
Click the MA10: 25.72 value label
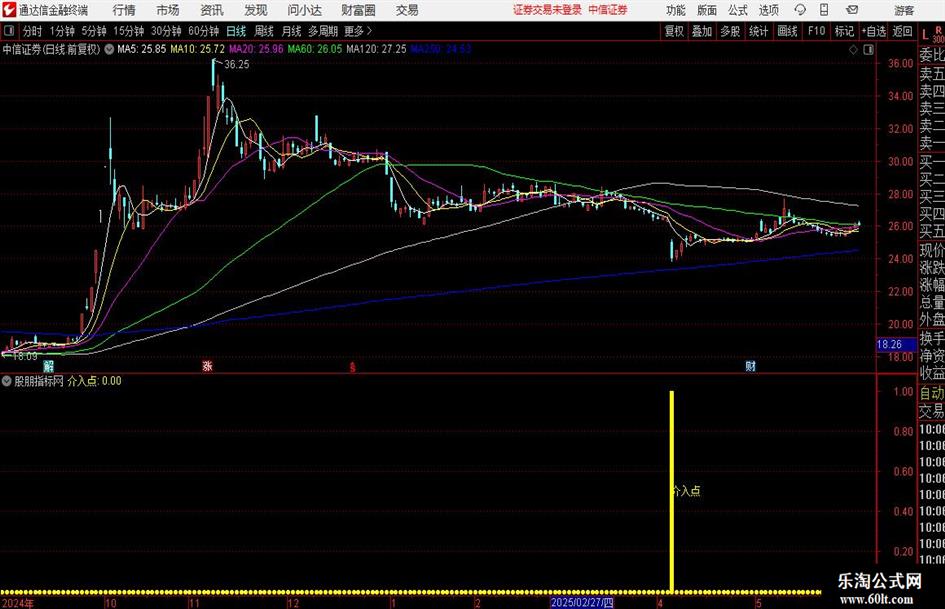(x=198, y=49)
